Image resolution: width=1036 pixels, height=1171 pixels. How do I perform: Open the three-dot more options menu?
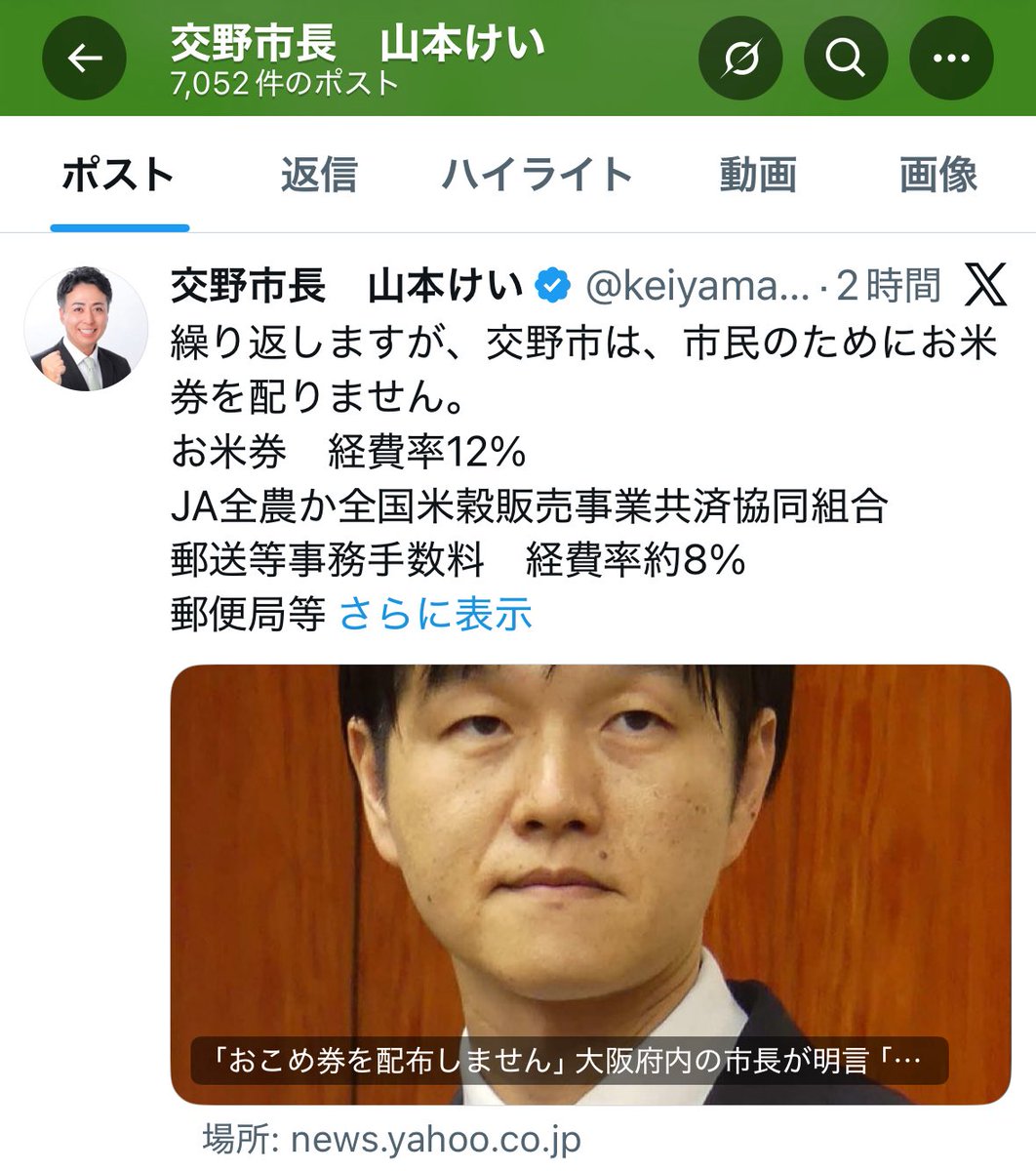951,59
